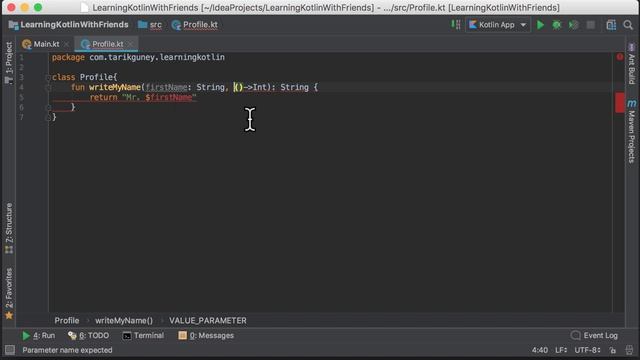Open the Ant Build side panel
This screenshot has width=640, height=360.
pyautogui.click(x=631, y=64)
